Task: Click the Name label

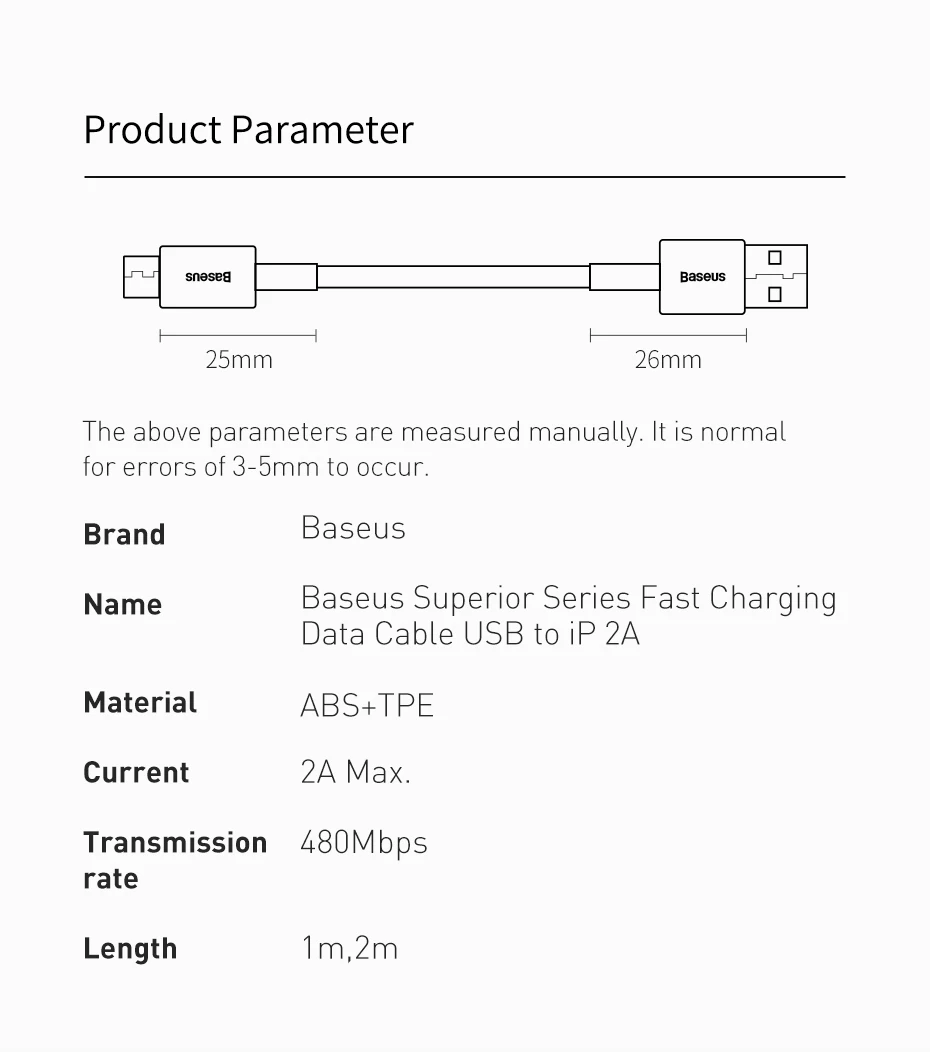Action: pyautogui.click(x=122, y=604)
